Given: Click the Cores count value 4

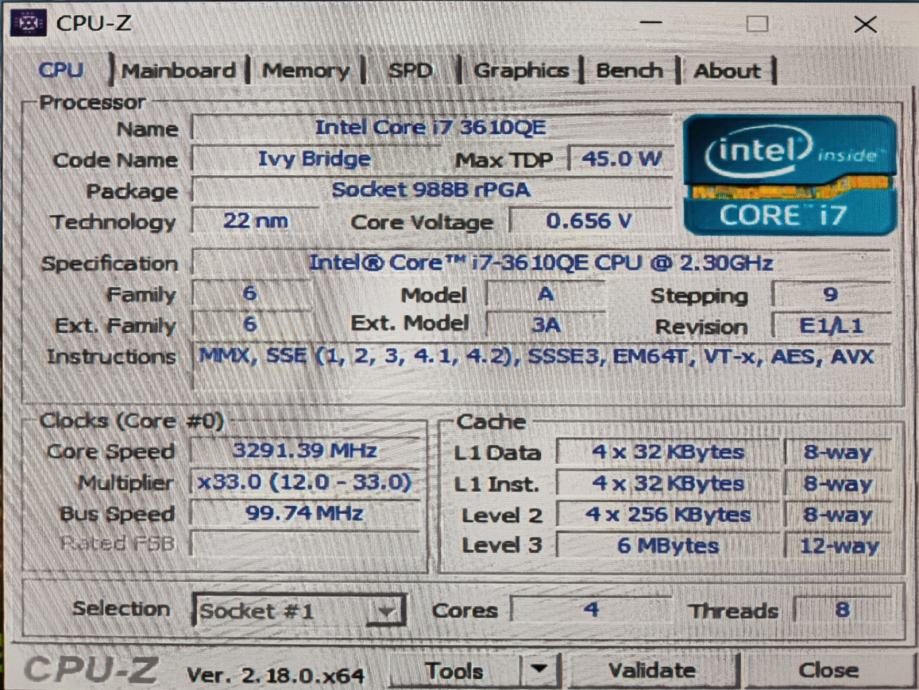Looking at the screenshot, I should [x=591, y=610].
